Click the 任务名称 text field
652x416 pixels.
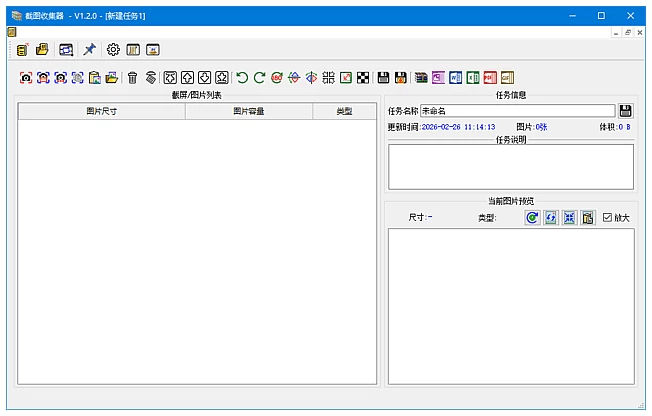pyautogui.click(x=516, y=111)
